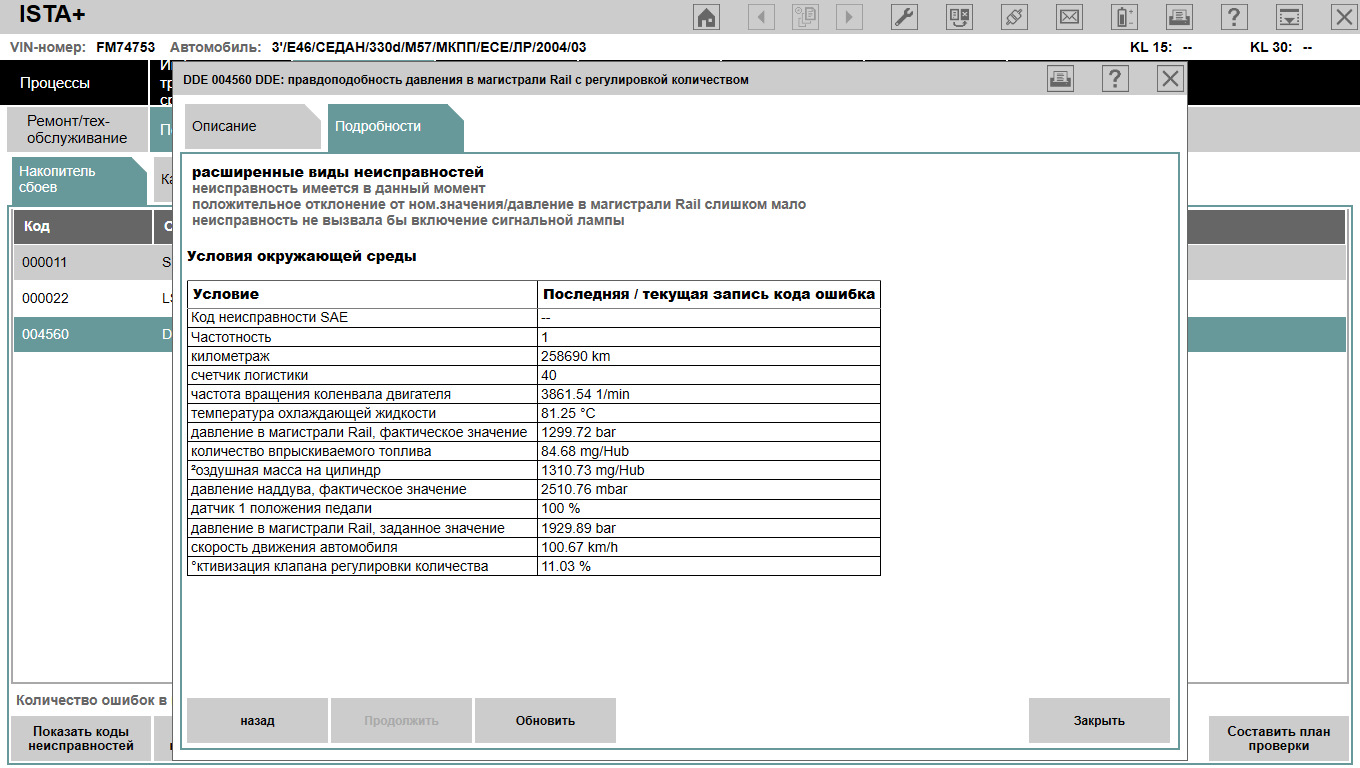Click the Обновить button
1360x768 pixels.
click(x=545, y=720)
